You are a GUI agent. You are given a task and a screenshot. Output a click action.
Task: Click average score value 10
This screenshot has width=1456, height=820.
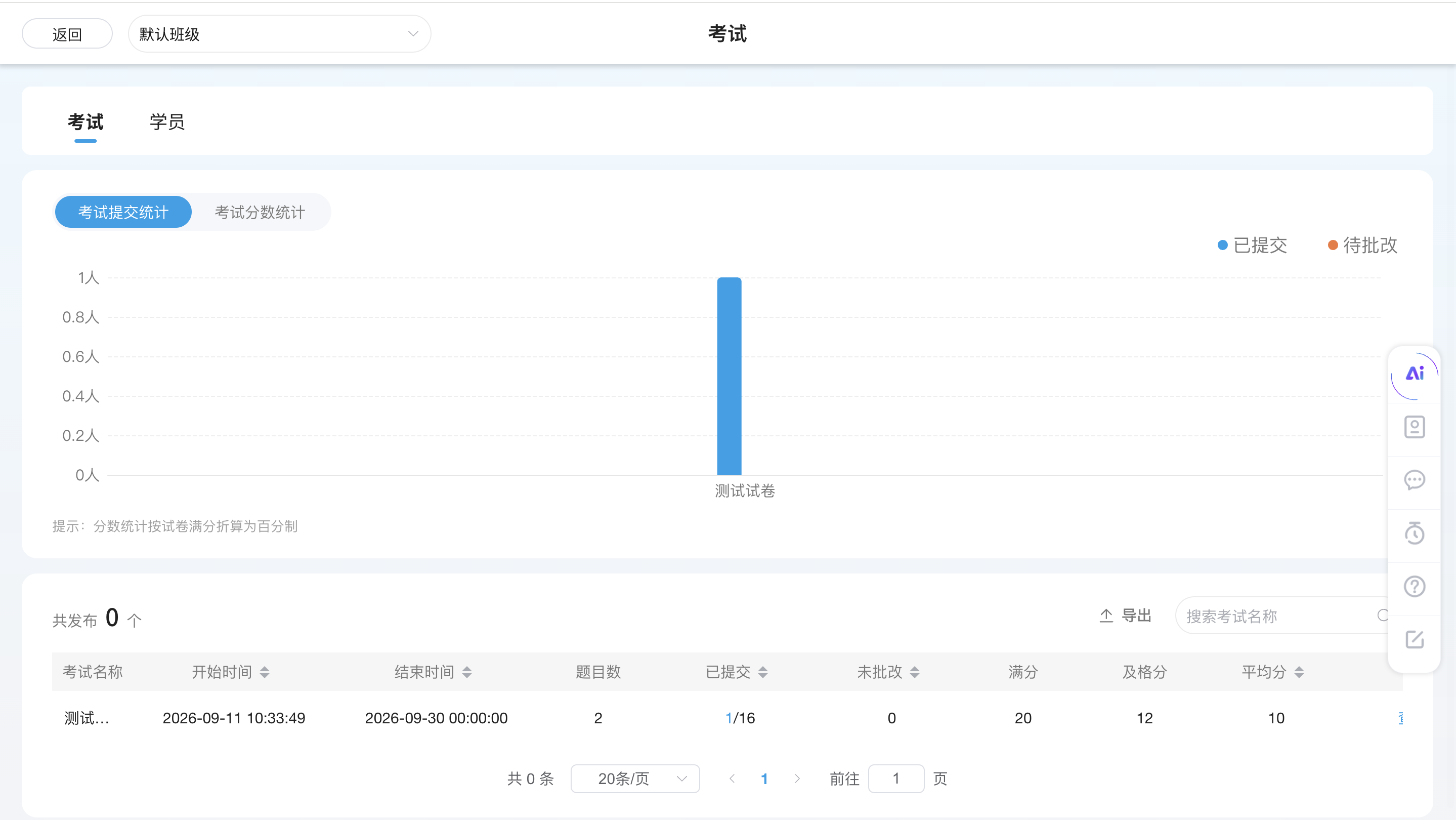click(x=1276, y=718)
